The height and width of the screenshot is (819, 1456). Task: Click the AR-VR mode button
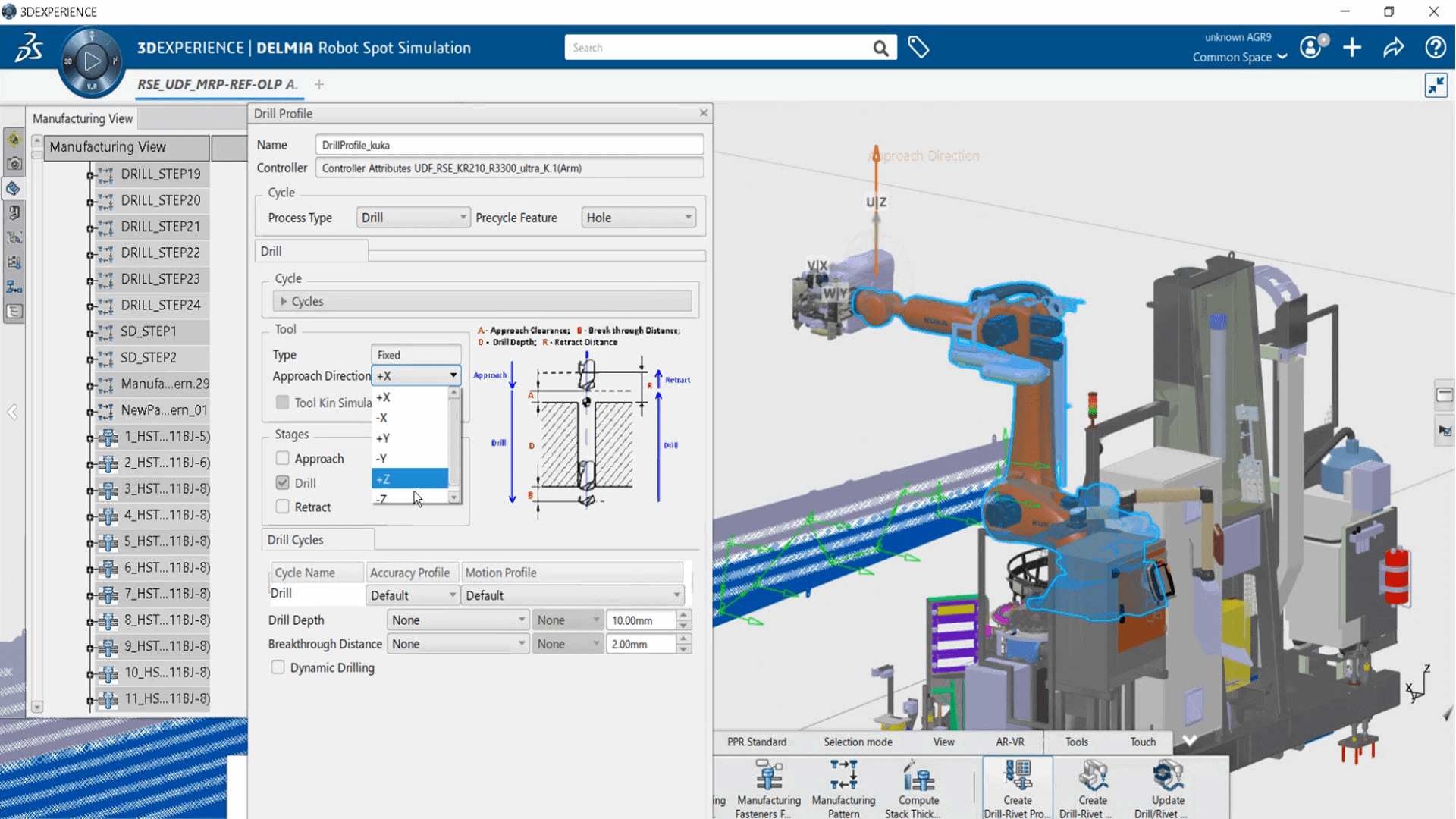(1010, 741)
